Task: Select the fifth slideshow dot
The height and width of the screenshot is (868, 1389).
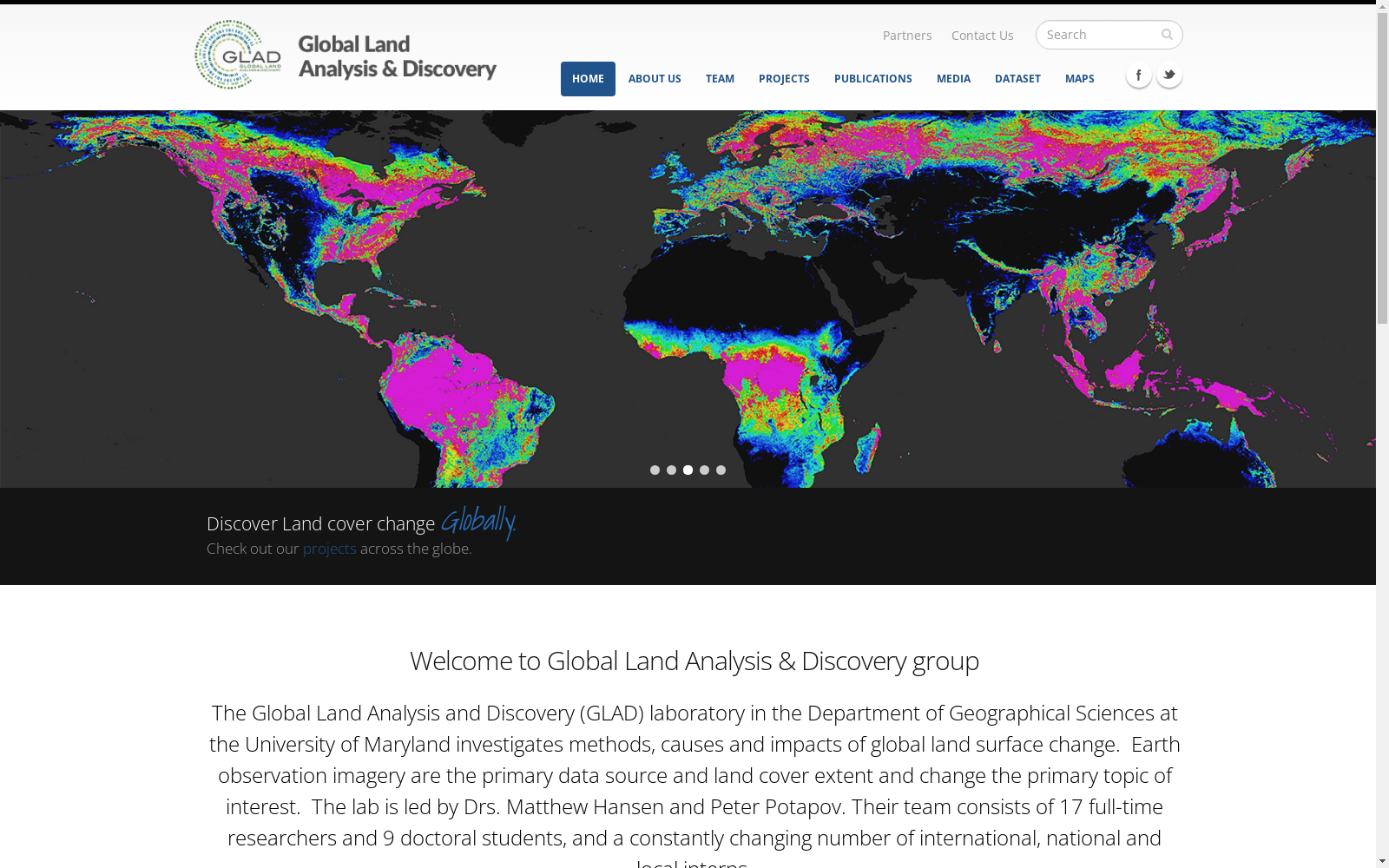Action: pyautogui.click(x=721, y=470)
